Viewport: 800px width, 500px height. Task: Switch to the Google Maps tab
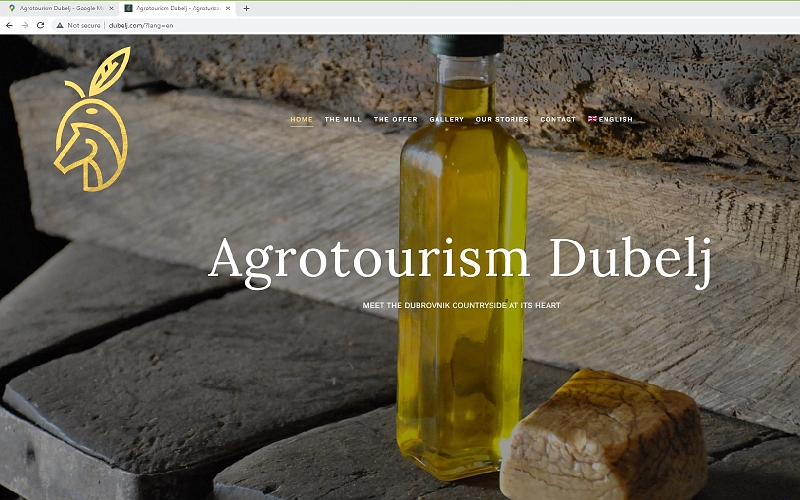[x=61, y=9]
